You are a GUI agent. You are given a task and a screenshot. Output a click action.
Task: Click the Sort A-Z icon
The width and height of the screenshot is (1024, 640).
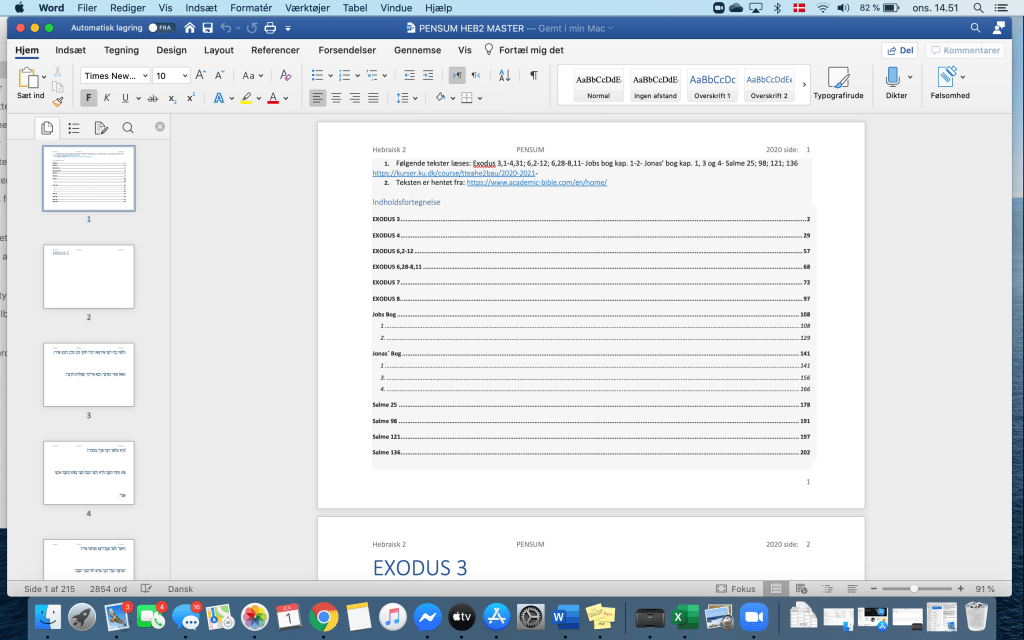click(504, 75)
